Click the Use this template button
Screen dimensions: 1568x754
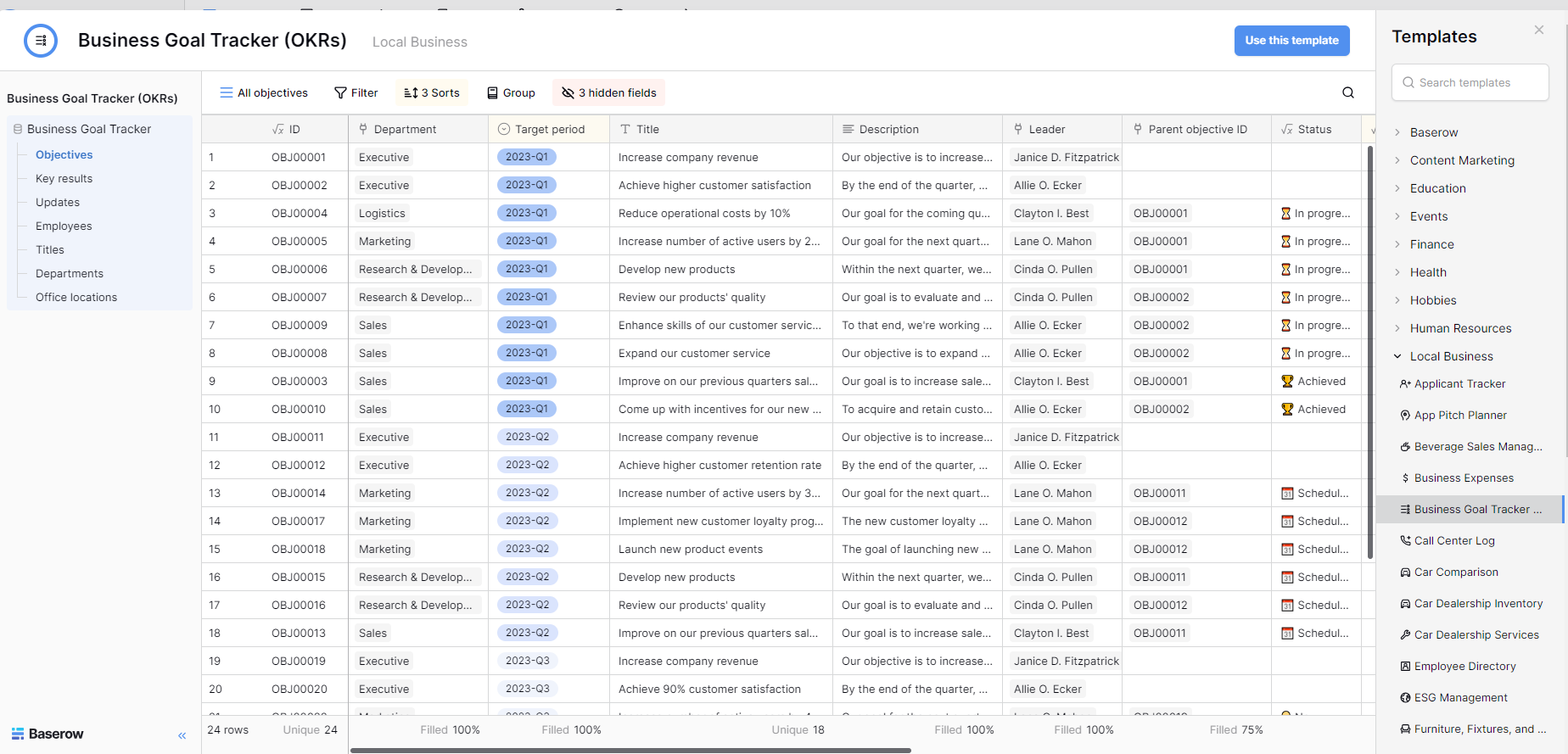click(1291, 41)
